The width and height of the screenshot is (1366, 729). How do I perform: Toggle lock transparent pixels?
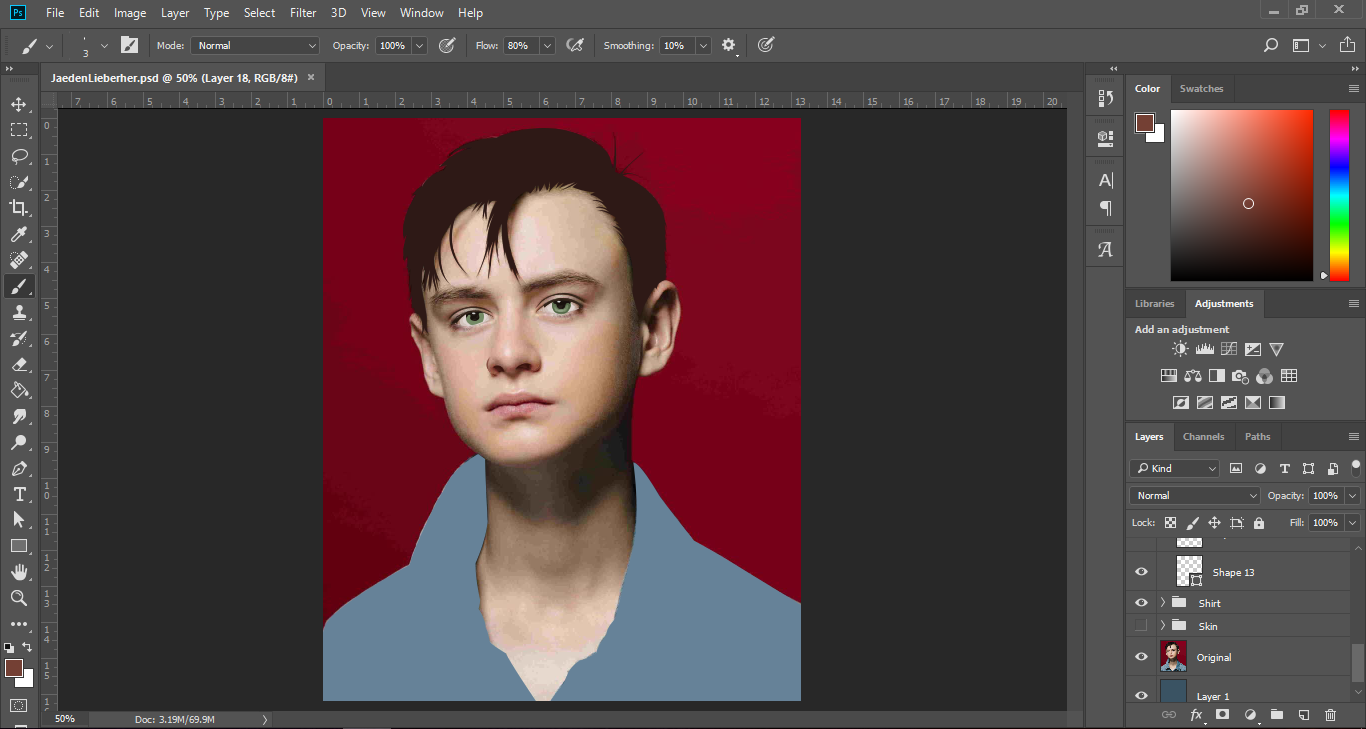tap(1170, 522)
